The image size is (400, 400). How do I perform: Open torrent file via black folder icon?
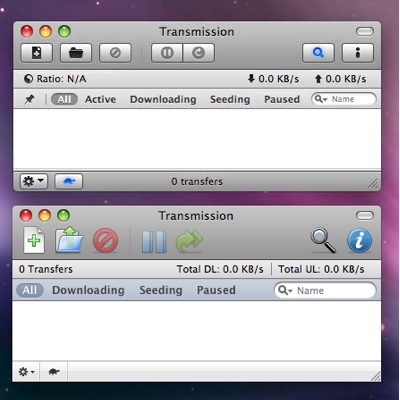(76, 53)
